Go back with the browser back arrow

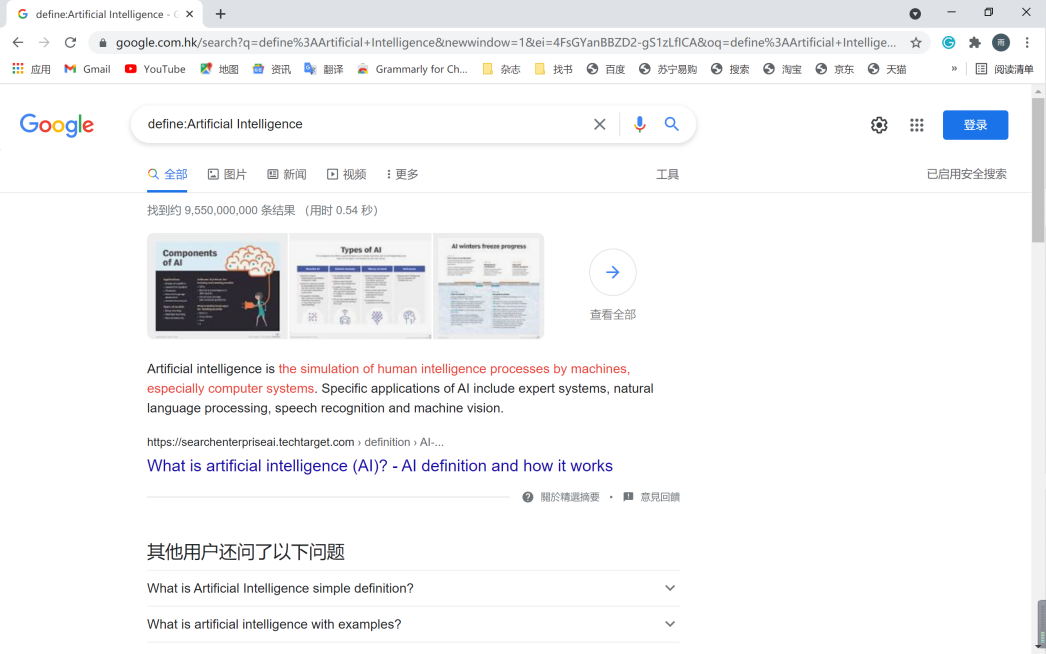18,42
